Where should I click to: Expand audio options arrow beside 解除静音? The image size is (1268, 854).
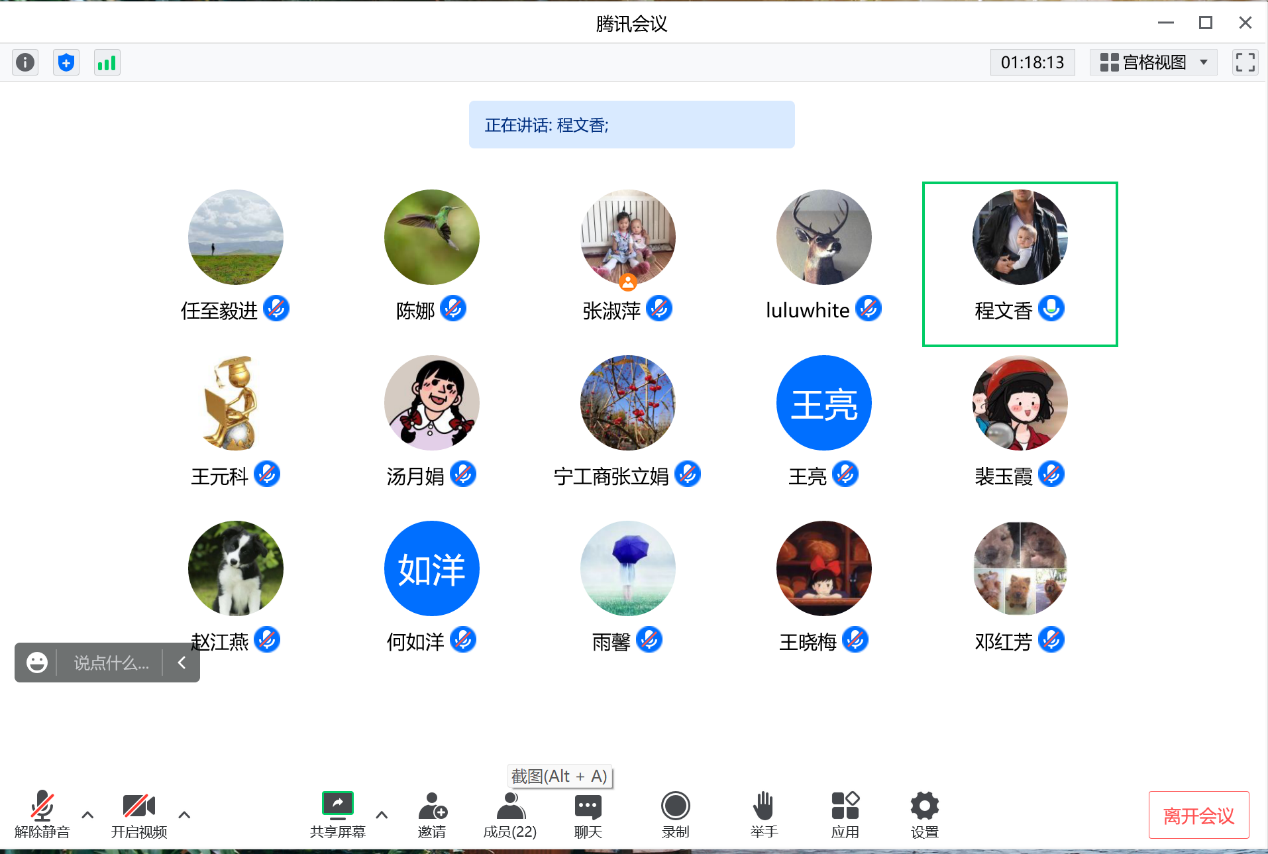pyautogui.click(x=87, y=814)
